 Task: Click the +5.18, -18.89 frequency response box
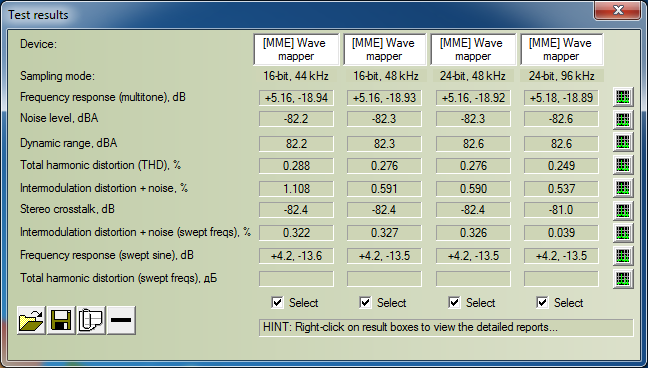561,98
